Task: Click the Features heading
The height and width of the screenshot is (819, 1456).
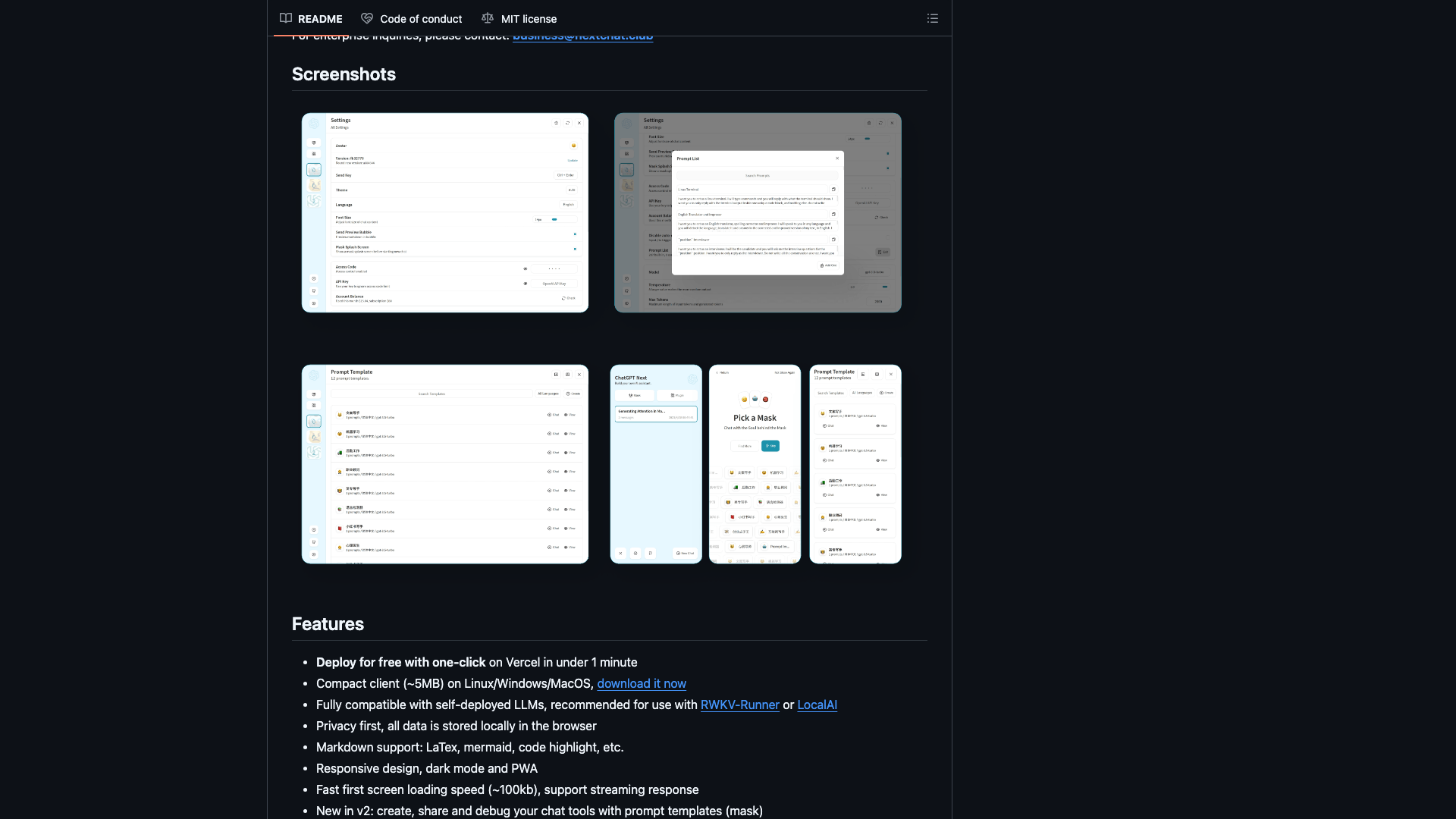Action: pyautogui.click(x=328, y=624)
